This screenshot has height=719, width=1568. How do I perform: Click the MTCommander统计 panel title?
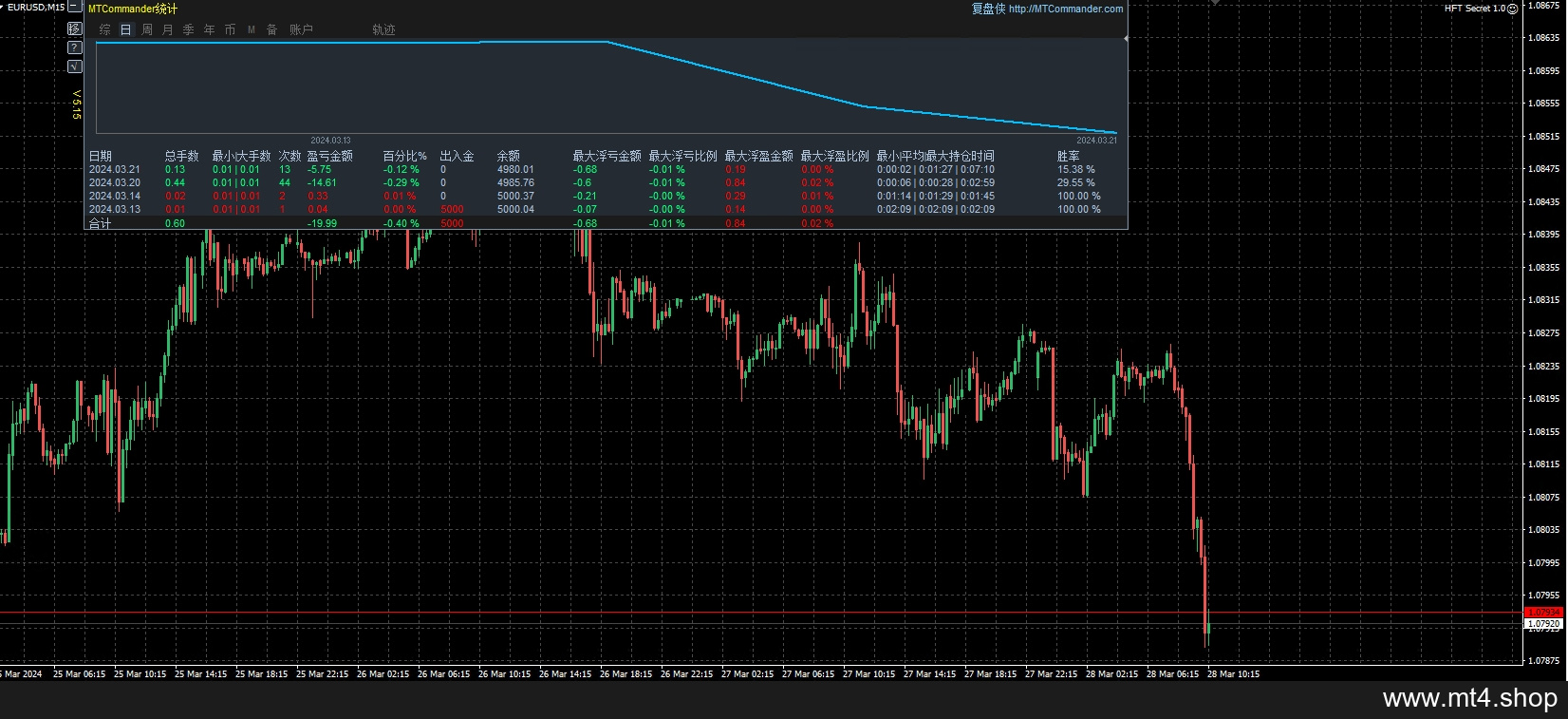point(133,9)
